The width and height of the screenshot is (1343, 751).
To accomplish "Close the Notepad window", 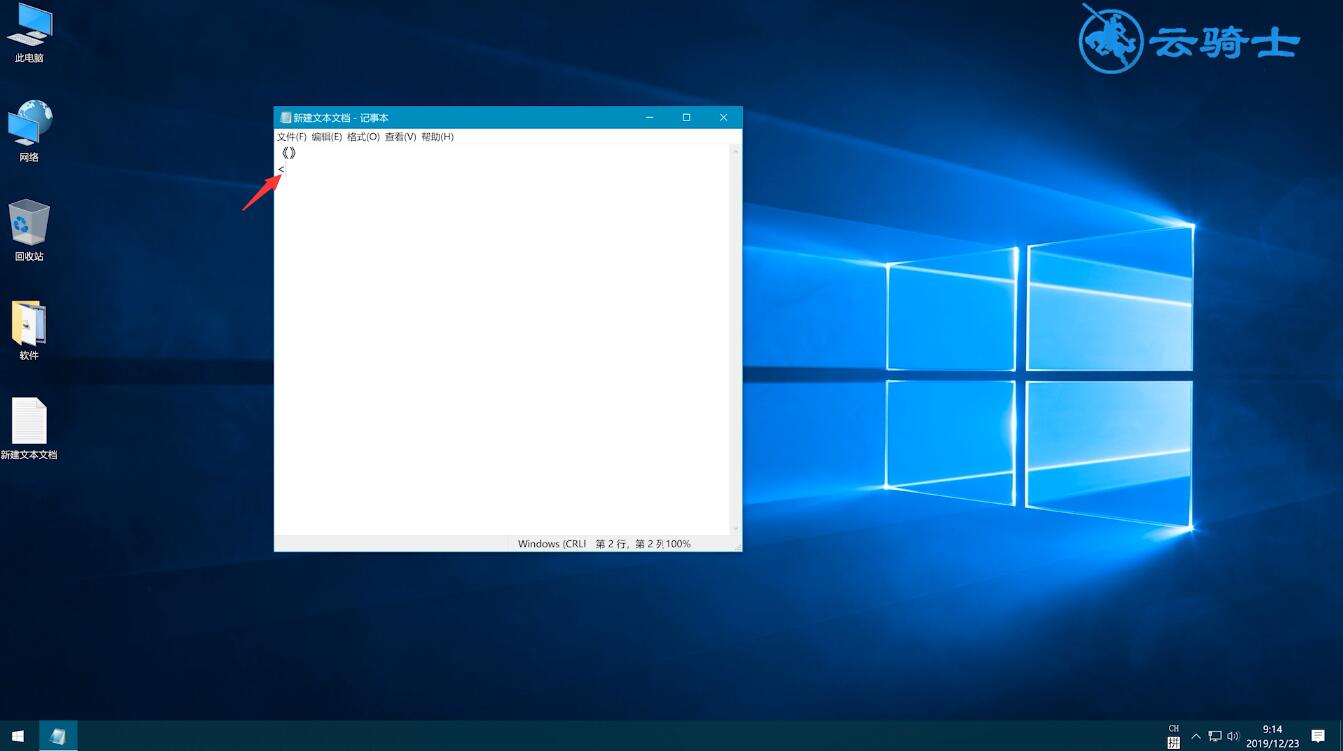I will point(724,118).
